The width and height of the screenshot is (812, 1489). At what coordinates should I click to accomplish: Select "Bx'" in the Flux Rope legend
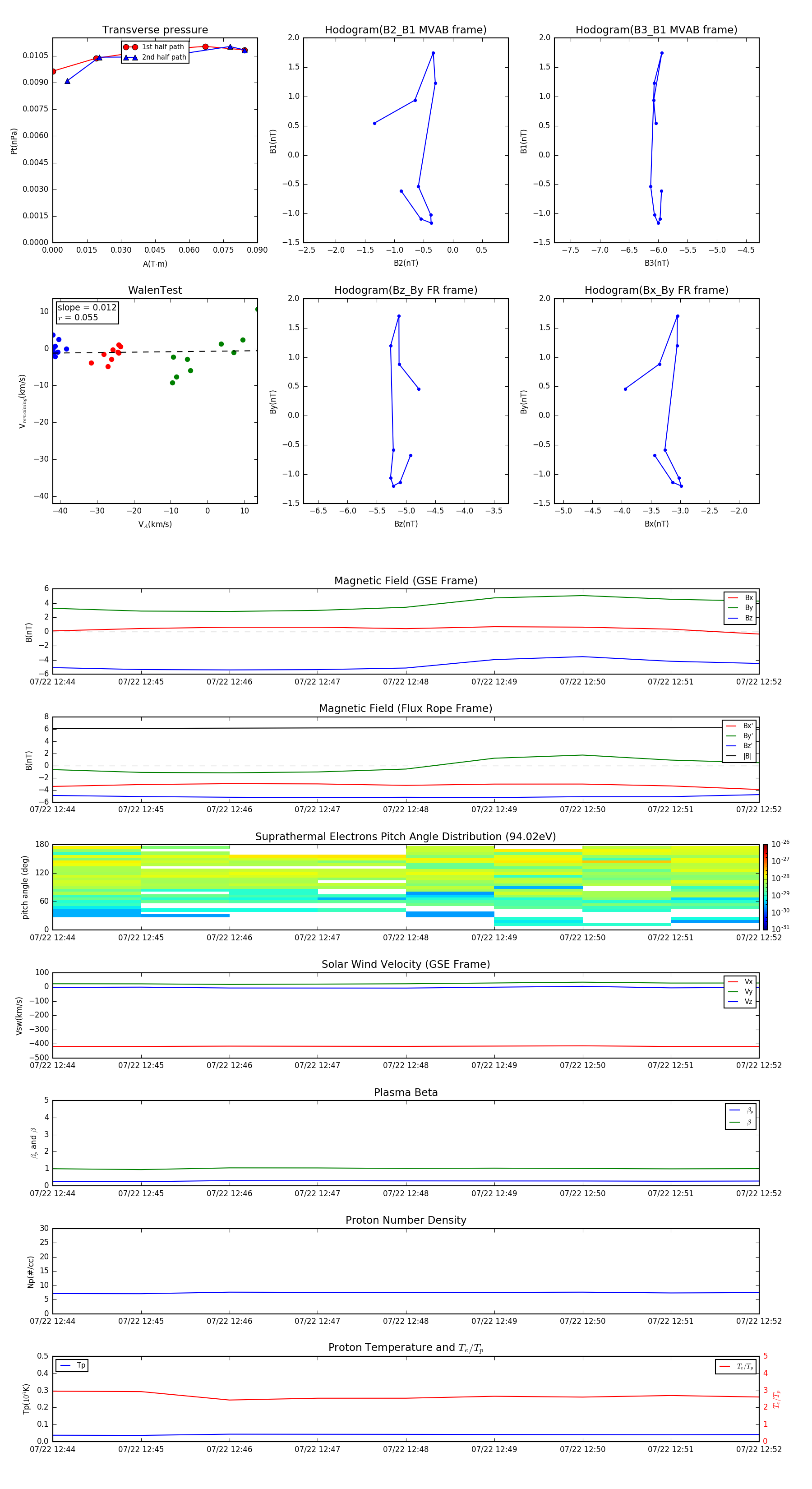(x=740, y=726)
